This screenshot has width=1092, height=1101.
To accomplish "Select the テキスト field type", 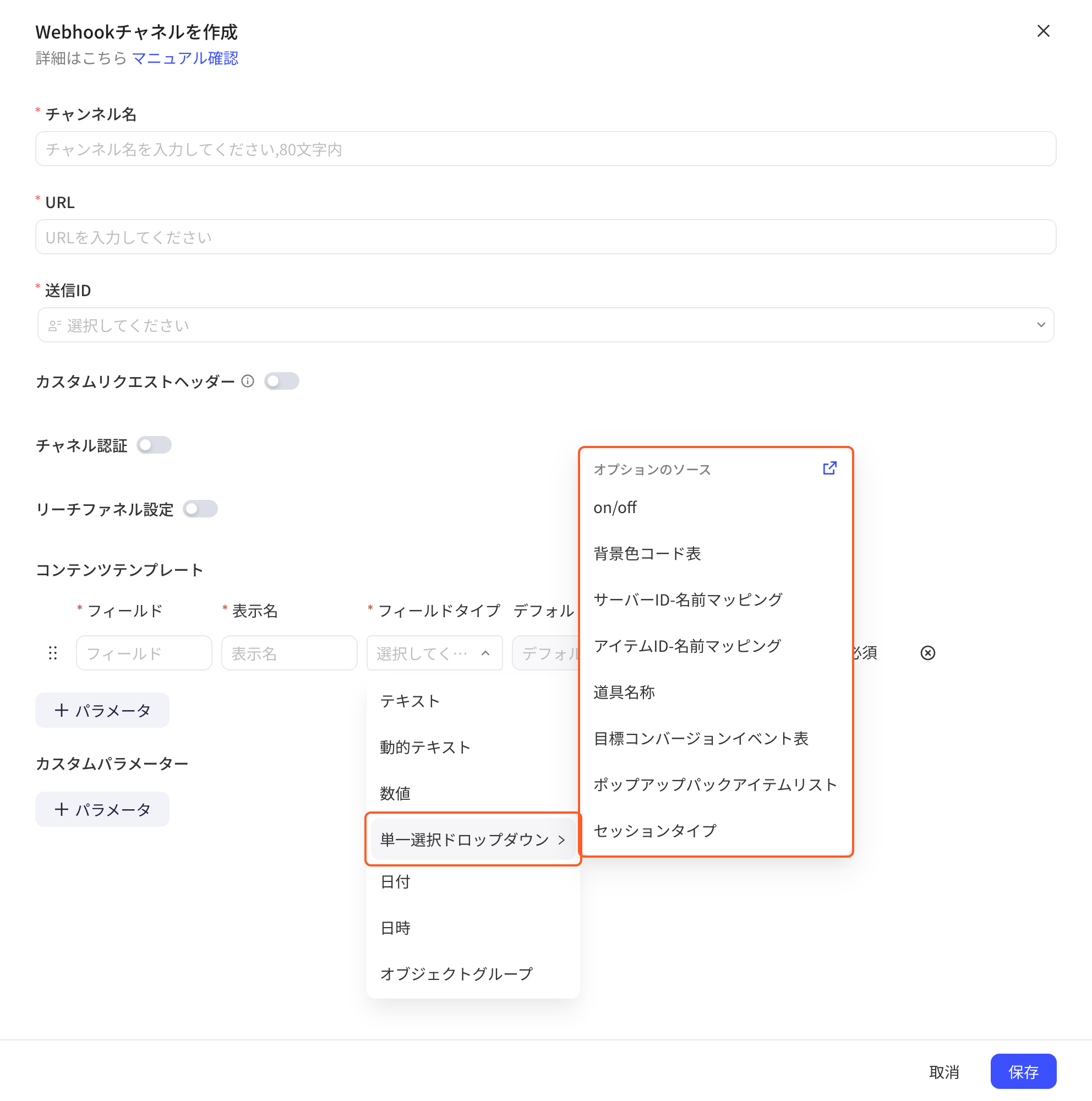I will [x=473, y=701].
